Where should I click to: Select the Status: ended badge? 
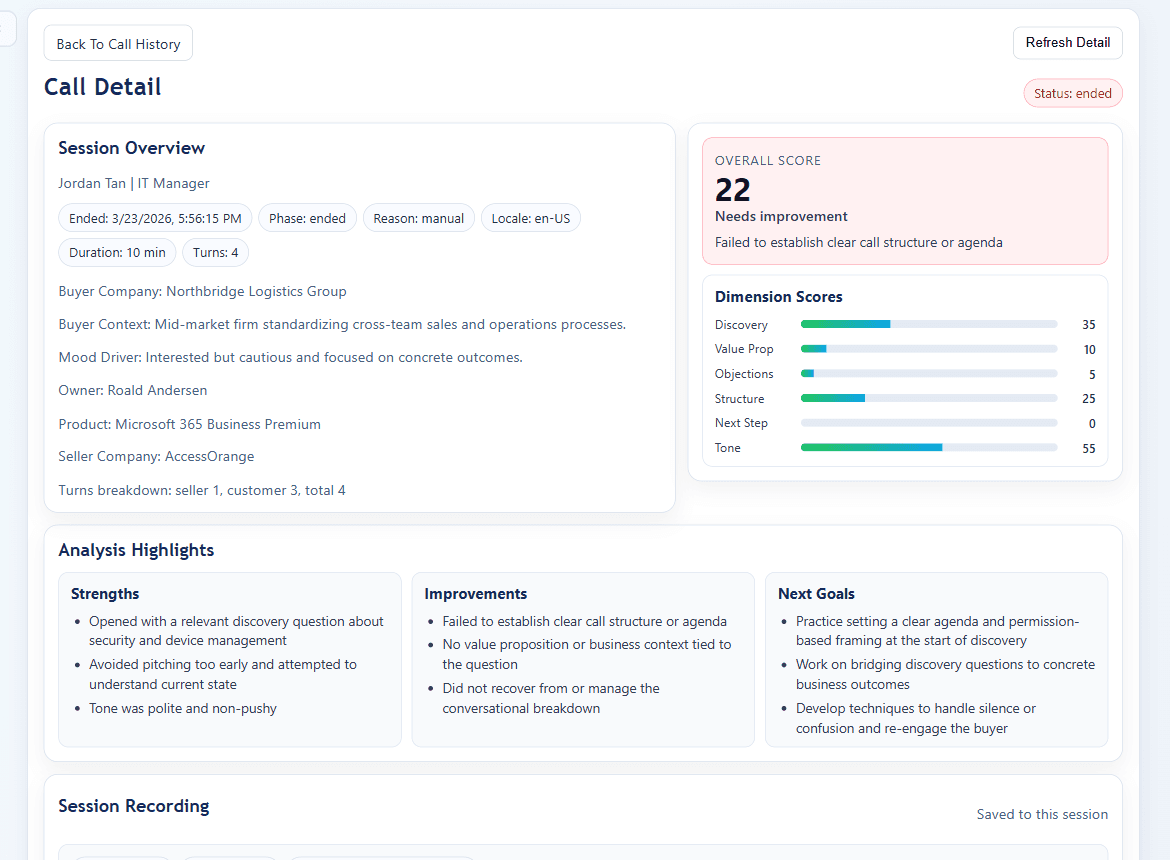(1073, 92)
